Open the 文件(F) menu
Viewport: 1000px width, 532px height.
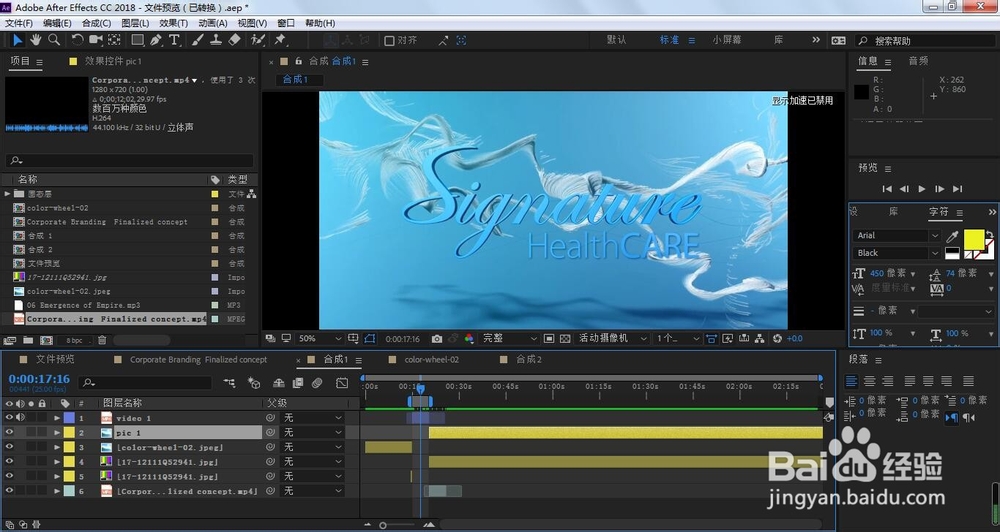click(x=18, y=23)
